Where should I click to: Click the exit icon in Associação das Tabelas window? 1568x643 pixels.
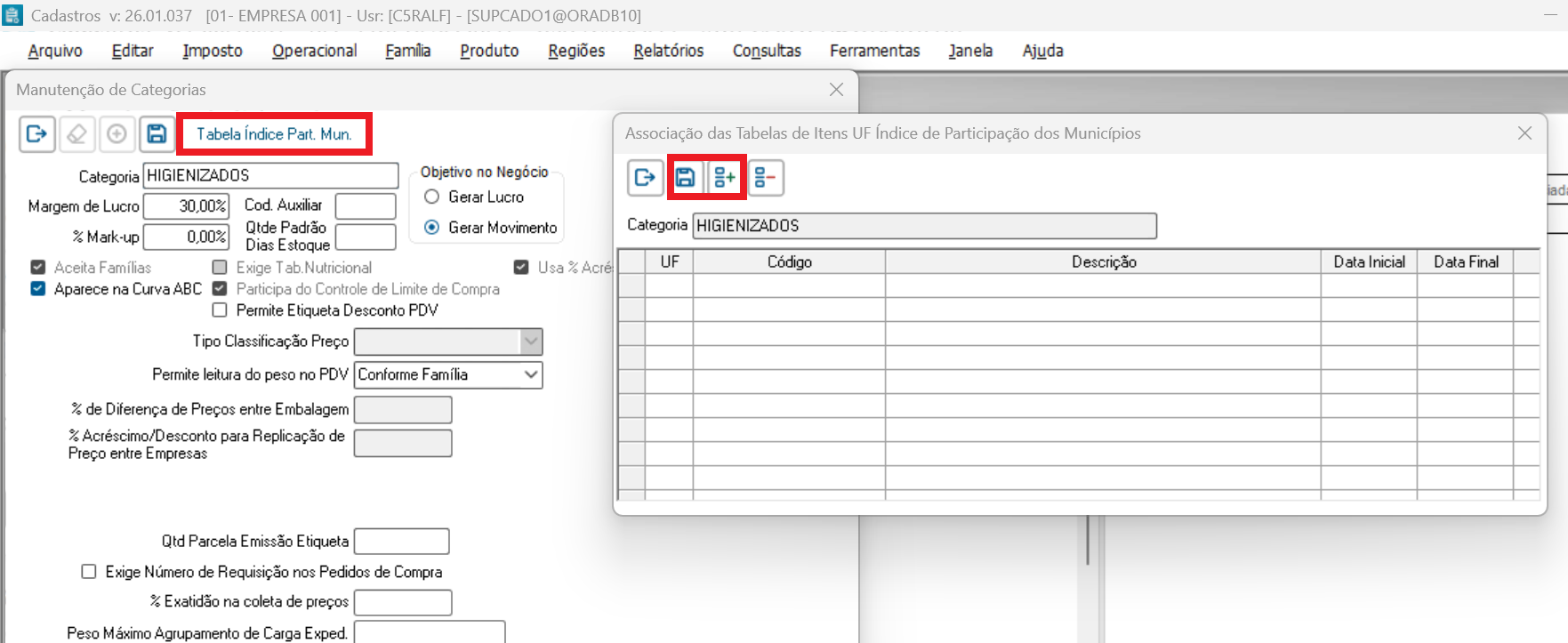pyautogui.click(x=646, y=178)
